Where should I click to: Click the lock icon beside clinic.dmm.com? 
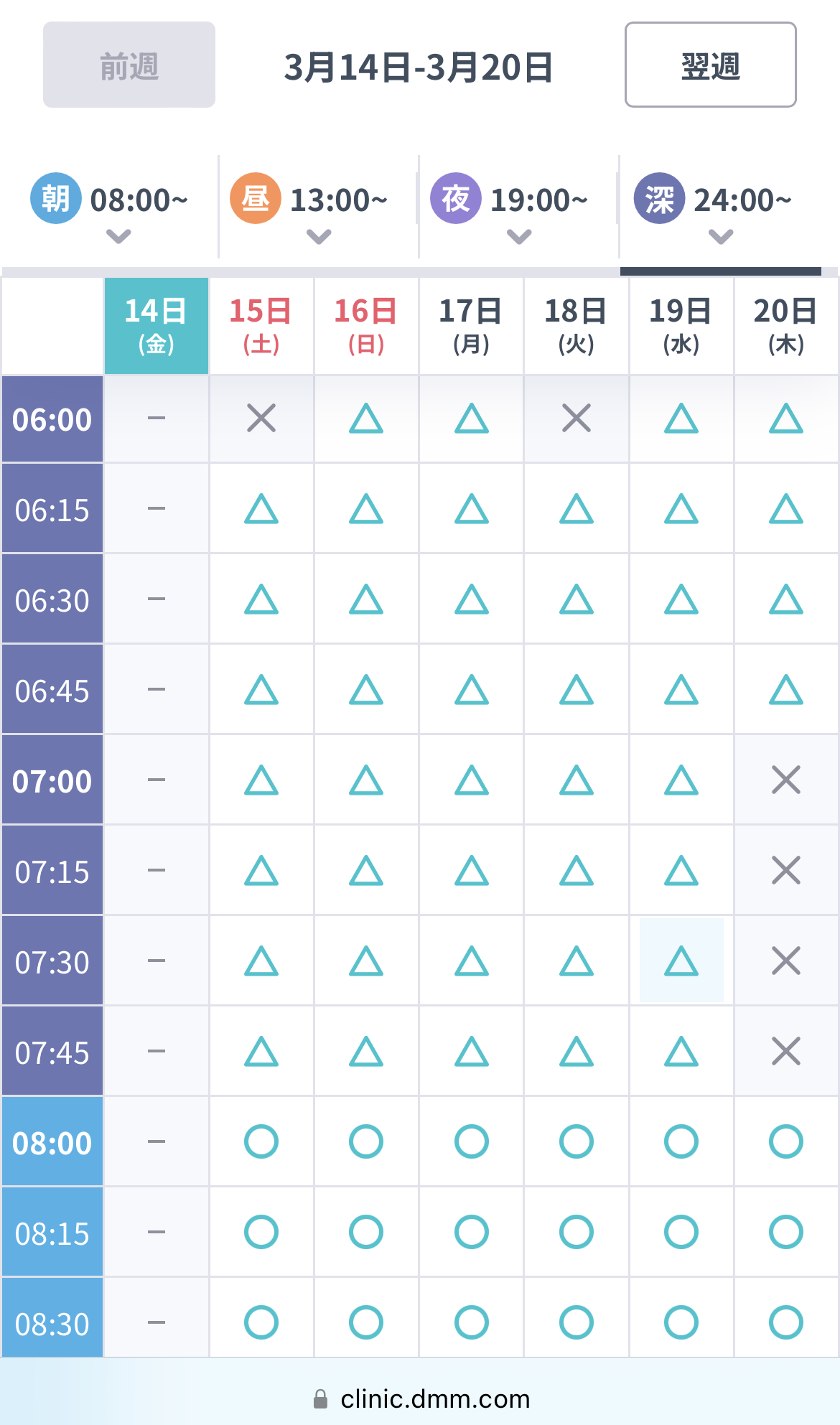(x=321, y=1398)
